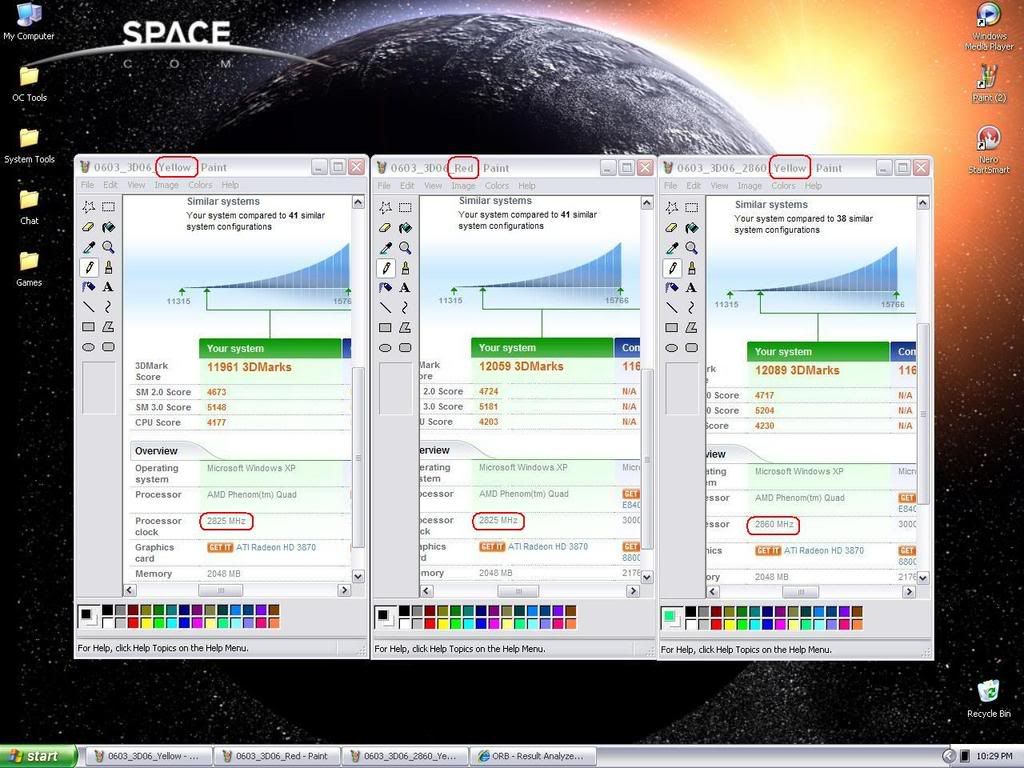Viewport: 1024px width, 768px height.
Task: Pick the Eraser tool in the 0603_3D06_Yellow window
Action: [x=89, y=227]
